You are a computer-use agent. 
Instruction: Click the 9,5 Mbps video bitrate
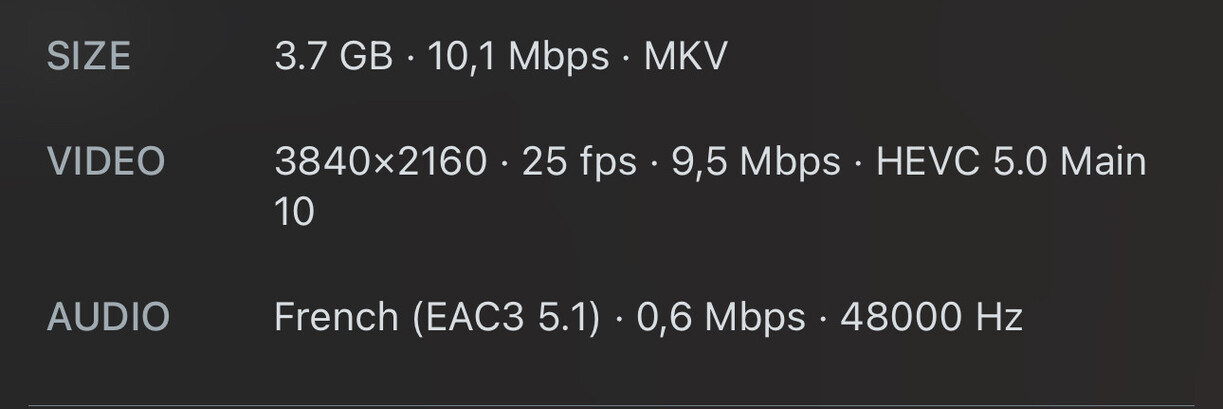pyautogui.click(x=755, y=162)
